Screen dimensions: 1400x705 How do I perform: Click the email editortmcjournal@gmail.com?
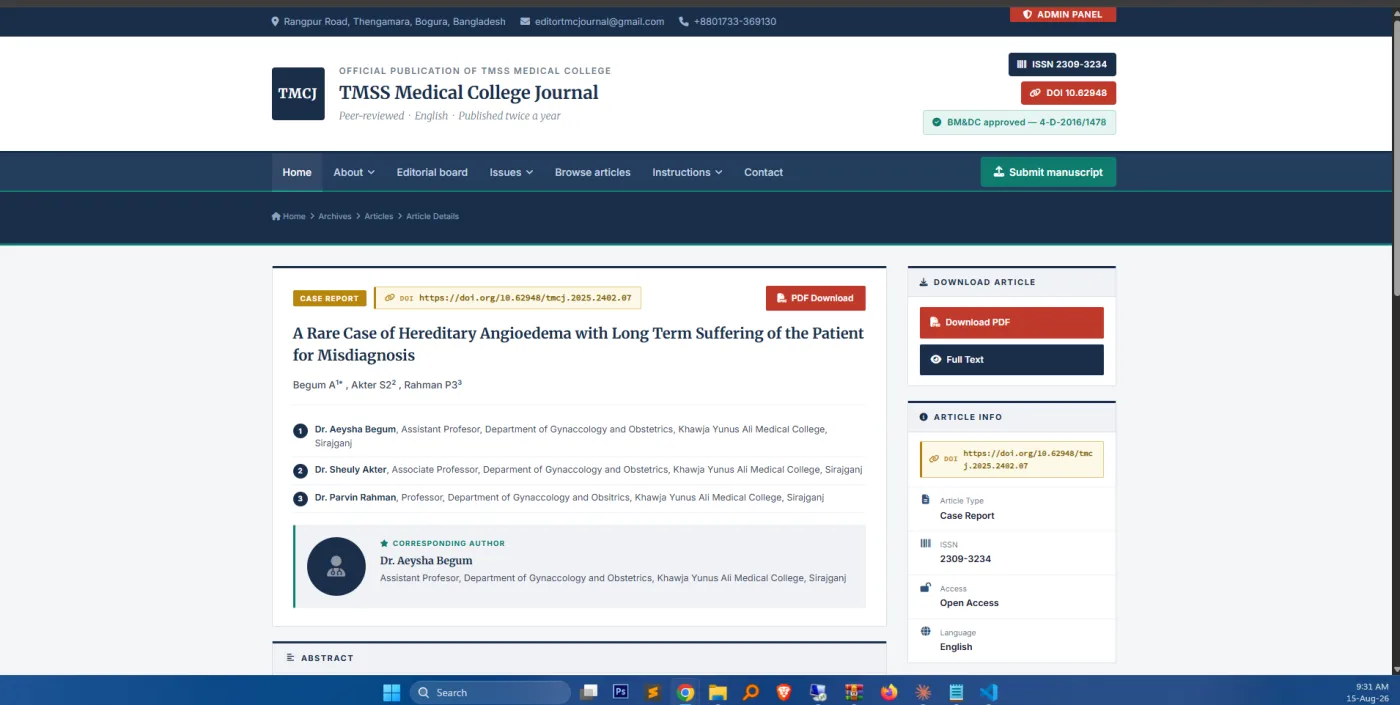(x=599, y=21)
